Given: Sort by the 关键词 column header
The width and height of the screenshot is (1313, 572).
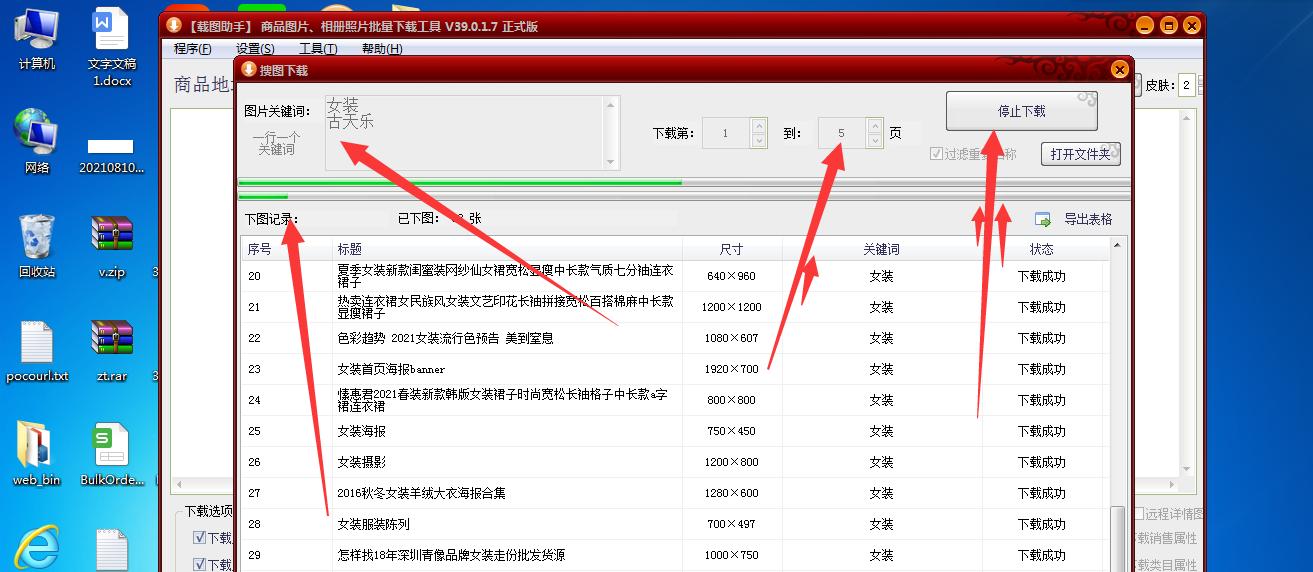Looking at the screenshot, I should (882, 249).
